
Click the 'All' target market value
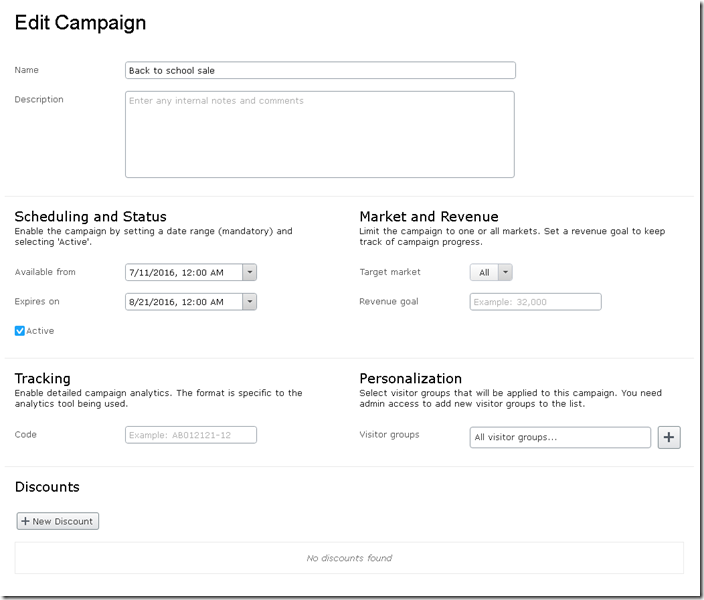(484, 272)
